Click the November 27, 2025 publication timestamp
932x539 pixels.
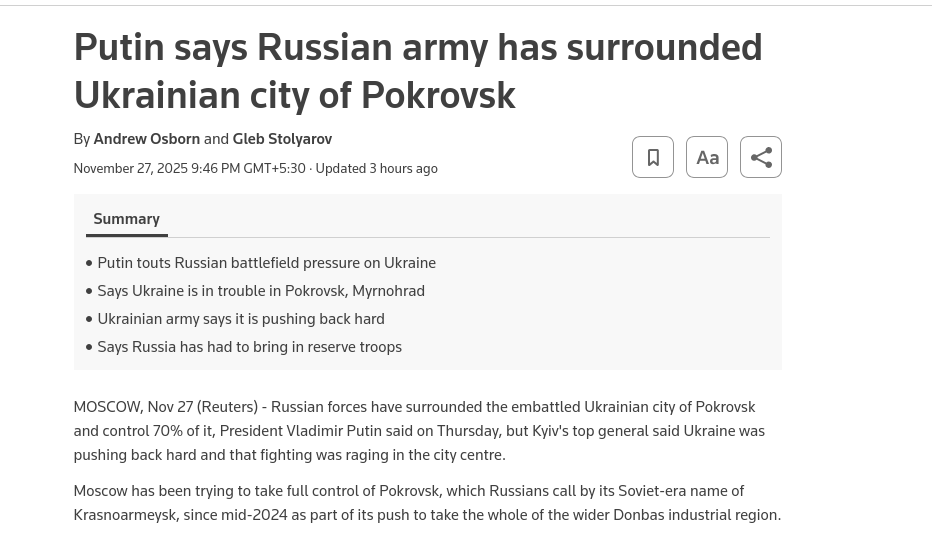[189, 169]
